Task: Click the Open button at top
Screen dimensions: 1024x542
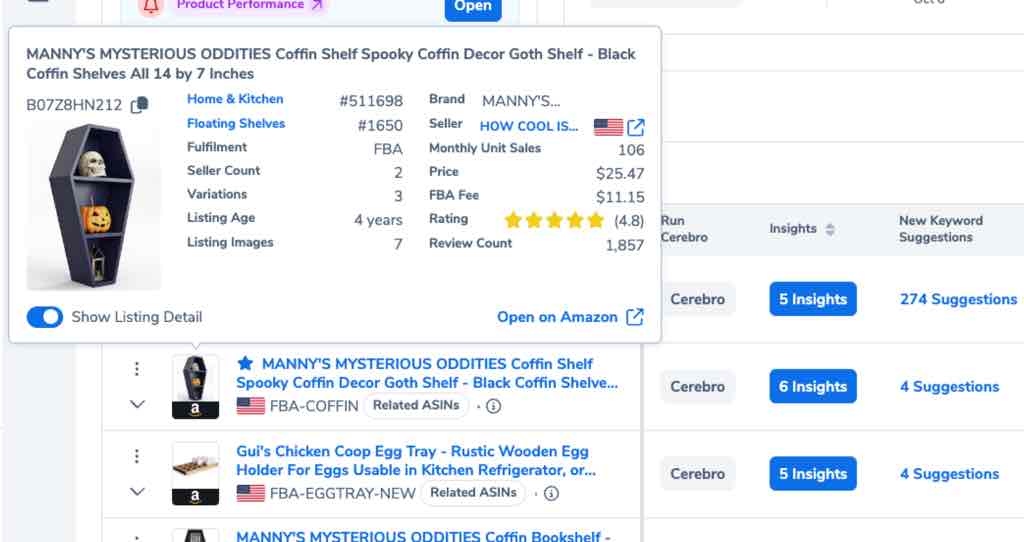Action: (473, 7)
